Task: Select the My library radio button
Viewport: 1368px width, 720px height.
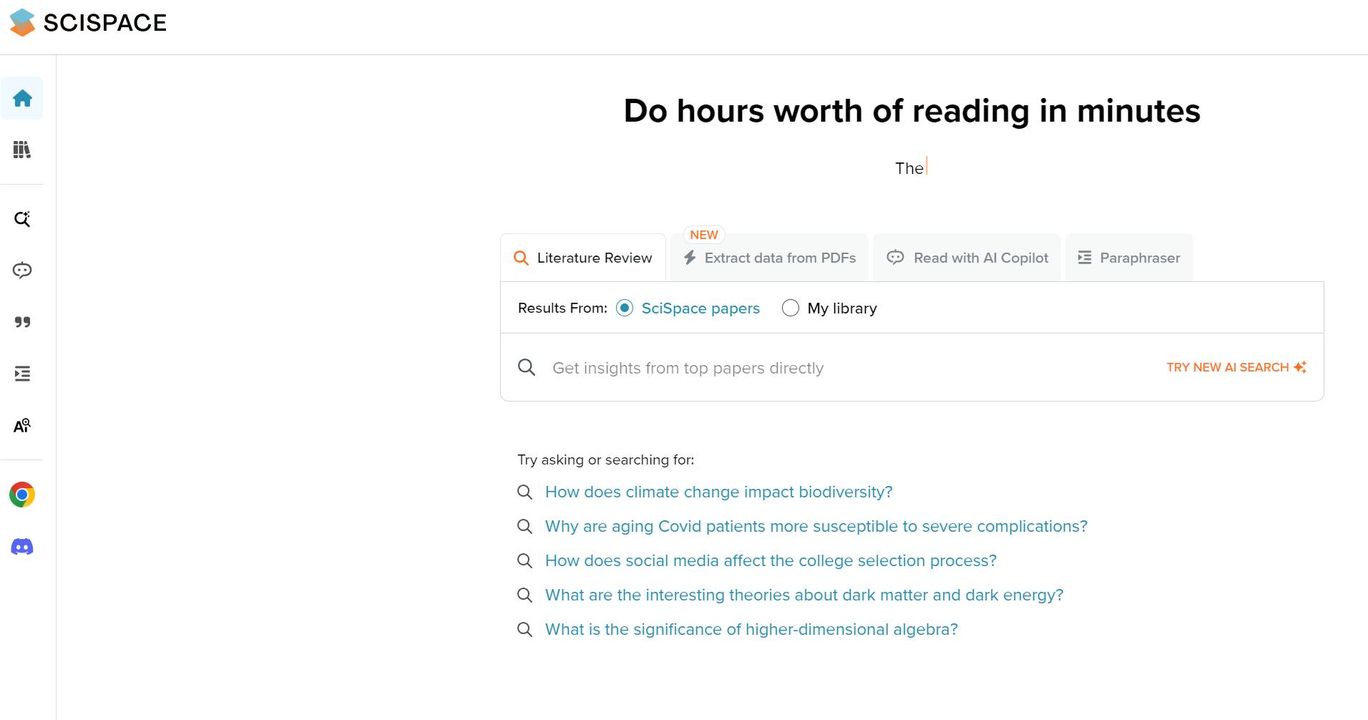Action: pos(790,308)
